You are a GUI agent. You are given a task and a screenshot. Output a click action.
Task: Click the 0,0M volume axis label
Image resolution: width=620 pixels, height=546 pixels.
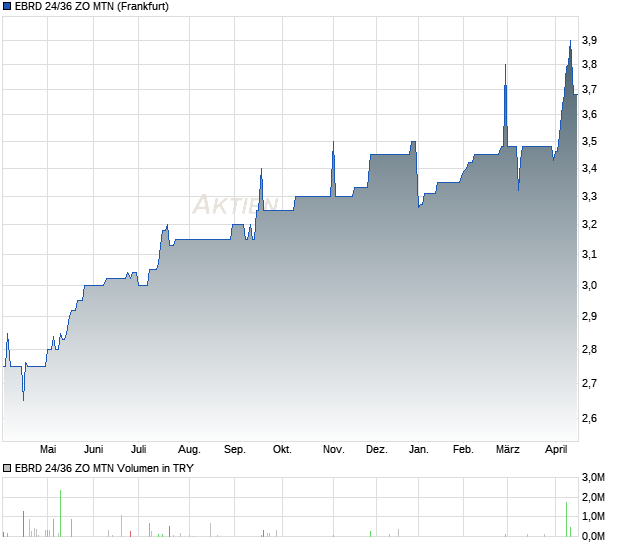[593, 537]
